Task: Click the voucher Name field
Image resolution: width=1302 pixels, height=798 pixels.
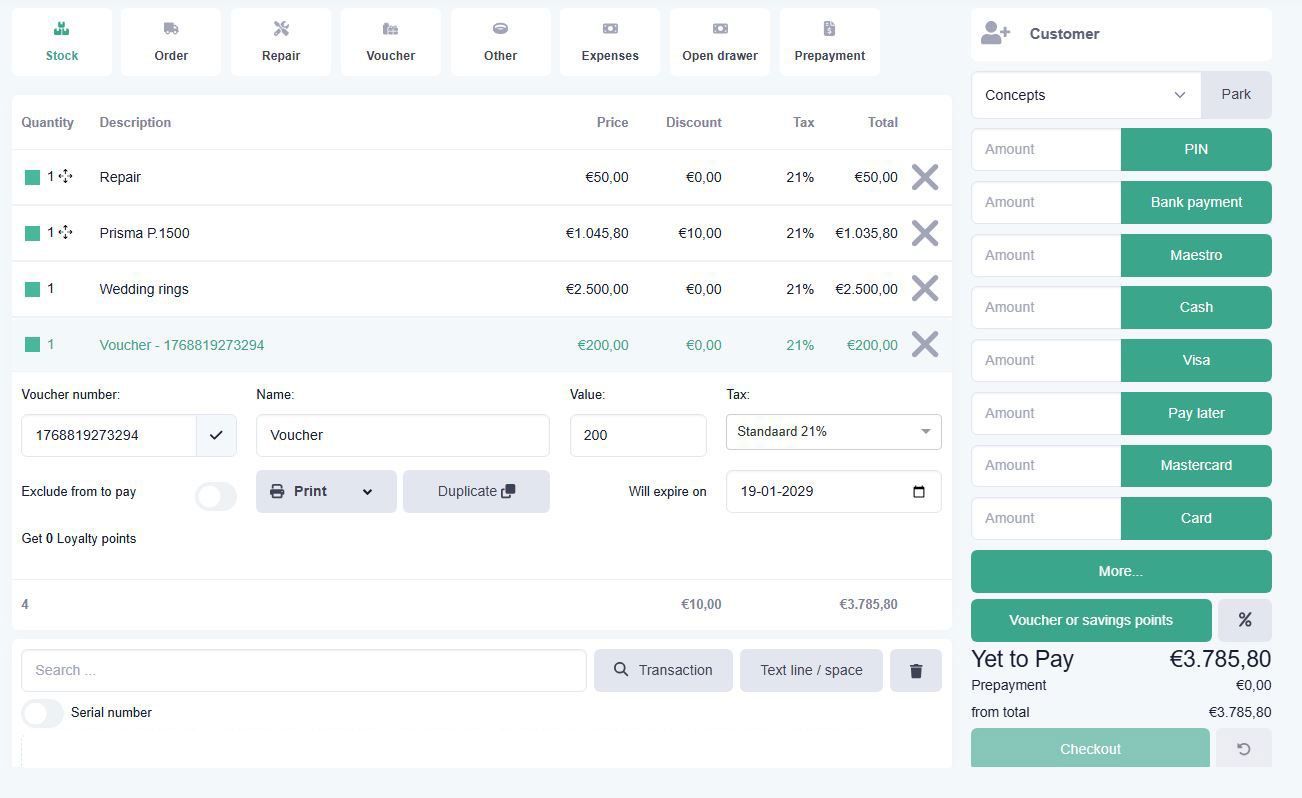Action: pyautogui.click(x=402, y=435)
